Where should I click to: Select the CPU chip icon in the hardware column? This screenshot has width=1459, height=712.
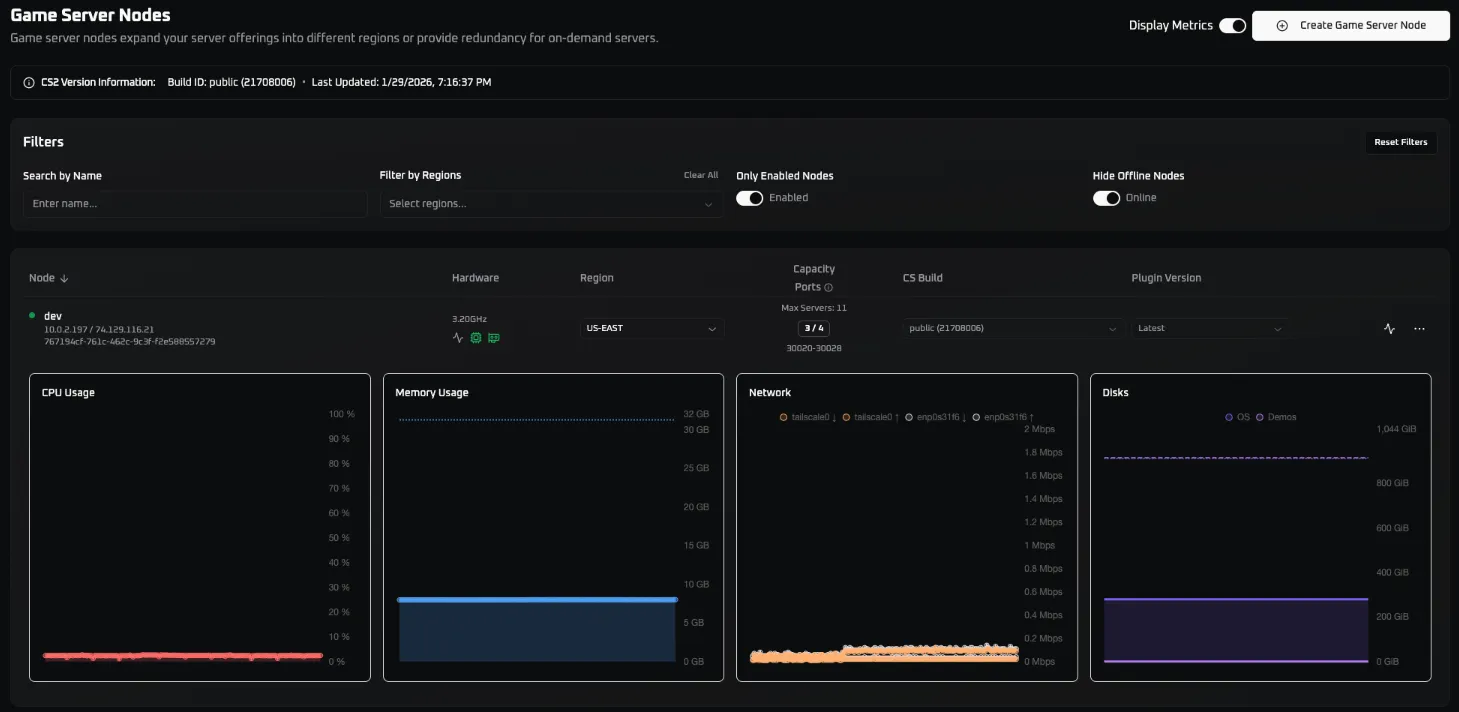coord(476,338)
